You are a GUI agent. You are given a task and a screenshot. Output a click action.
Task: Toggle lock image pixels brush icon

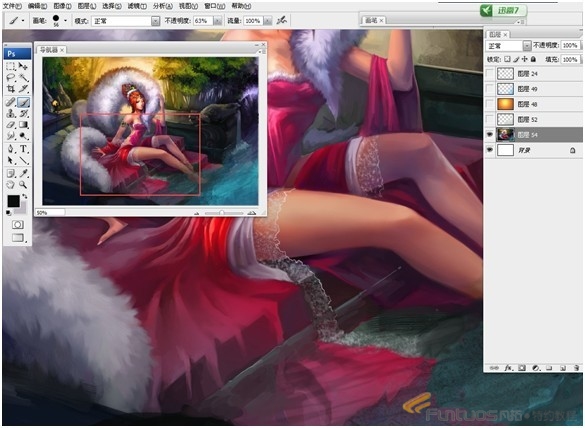(x=516, y=59)
